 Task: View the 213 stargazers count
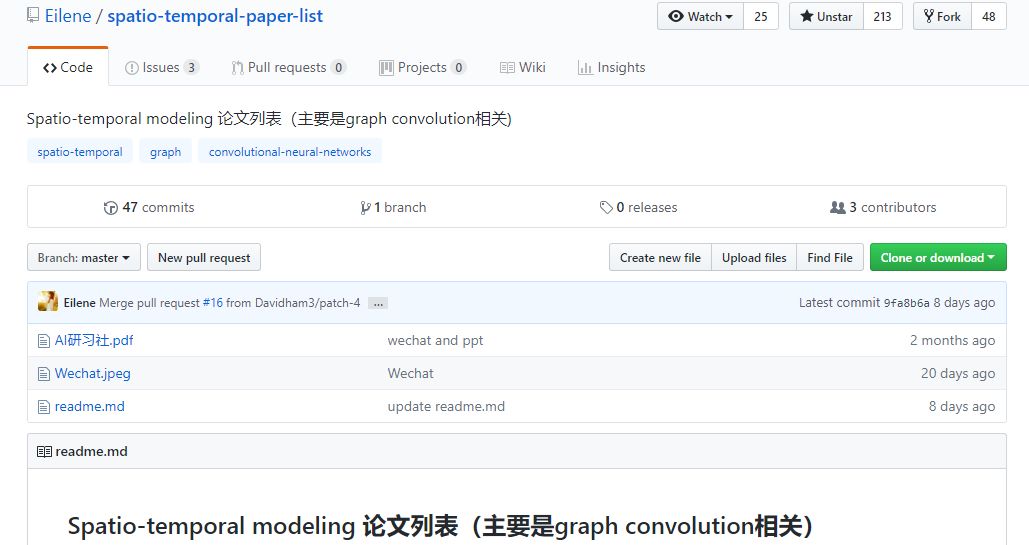coord(883,16)
